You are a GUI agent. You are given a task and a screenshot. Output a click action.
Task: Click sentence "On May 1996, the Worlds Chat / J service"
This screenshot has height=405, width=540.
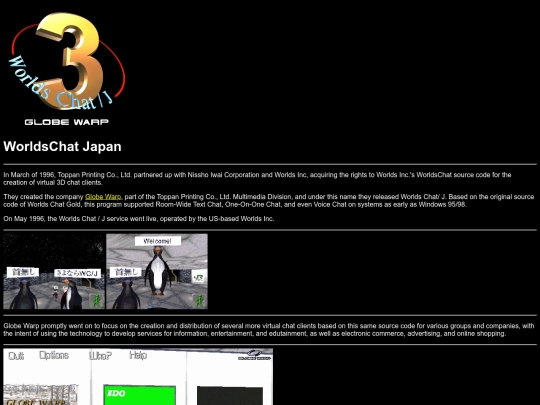click(x=139, y=219)
